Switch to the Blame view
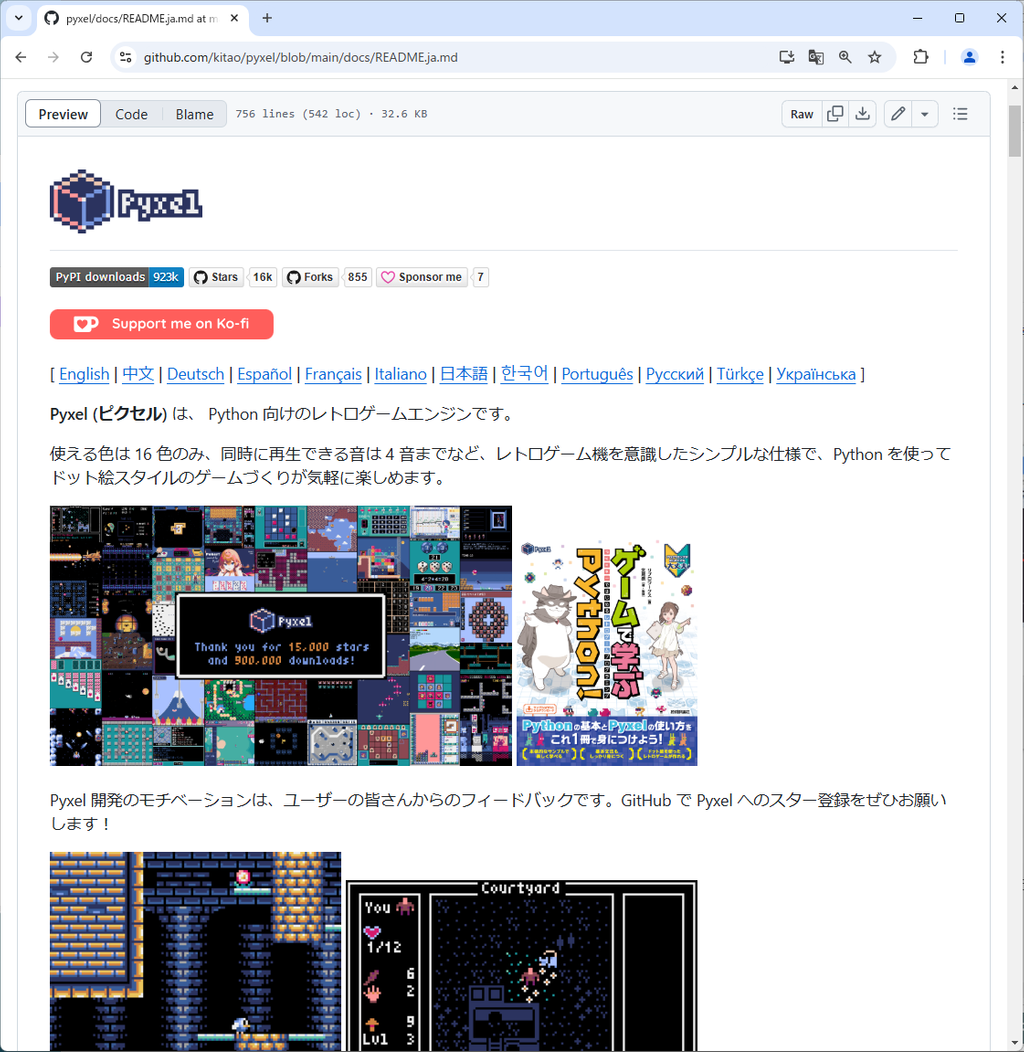Viewport: 1024px width, 1052px height. 194,114
